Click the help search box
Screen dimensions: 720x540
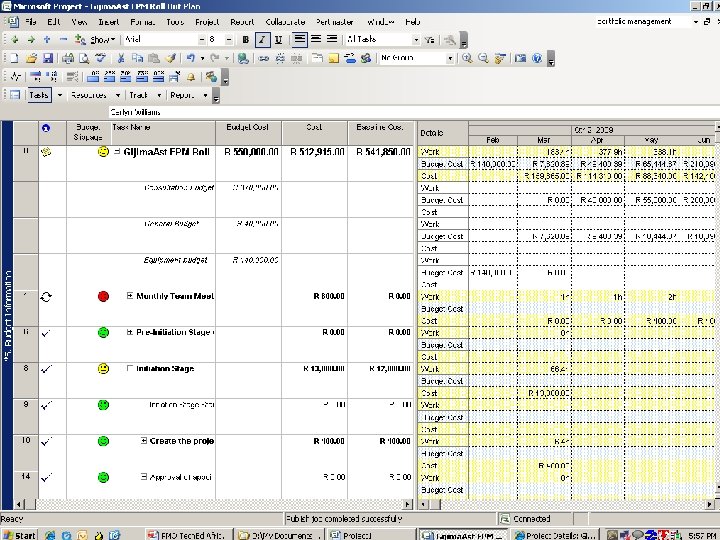pos(643,22)
